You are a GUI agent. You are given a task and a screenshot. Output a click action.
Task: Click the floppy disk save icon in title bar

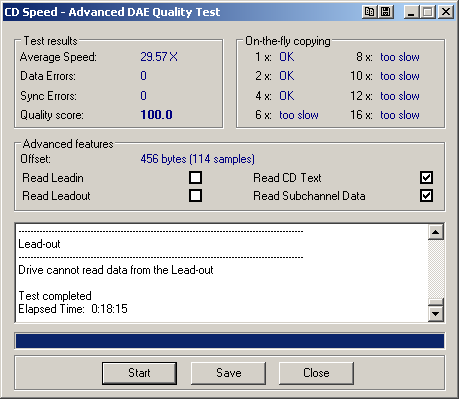[x=385, y=12]
